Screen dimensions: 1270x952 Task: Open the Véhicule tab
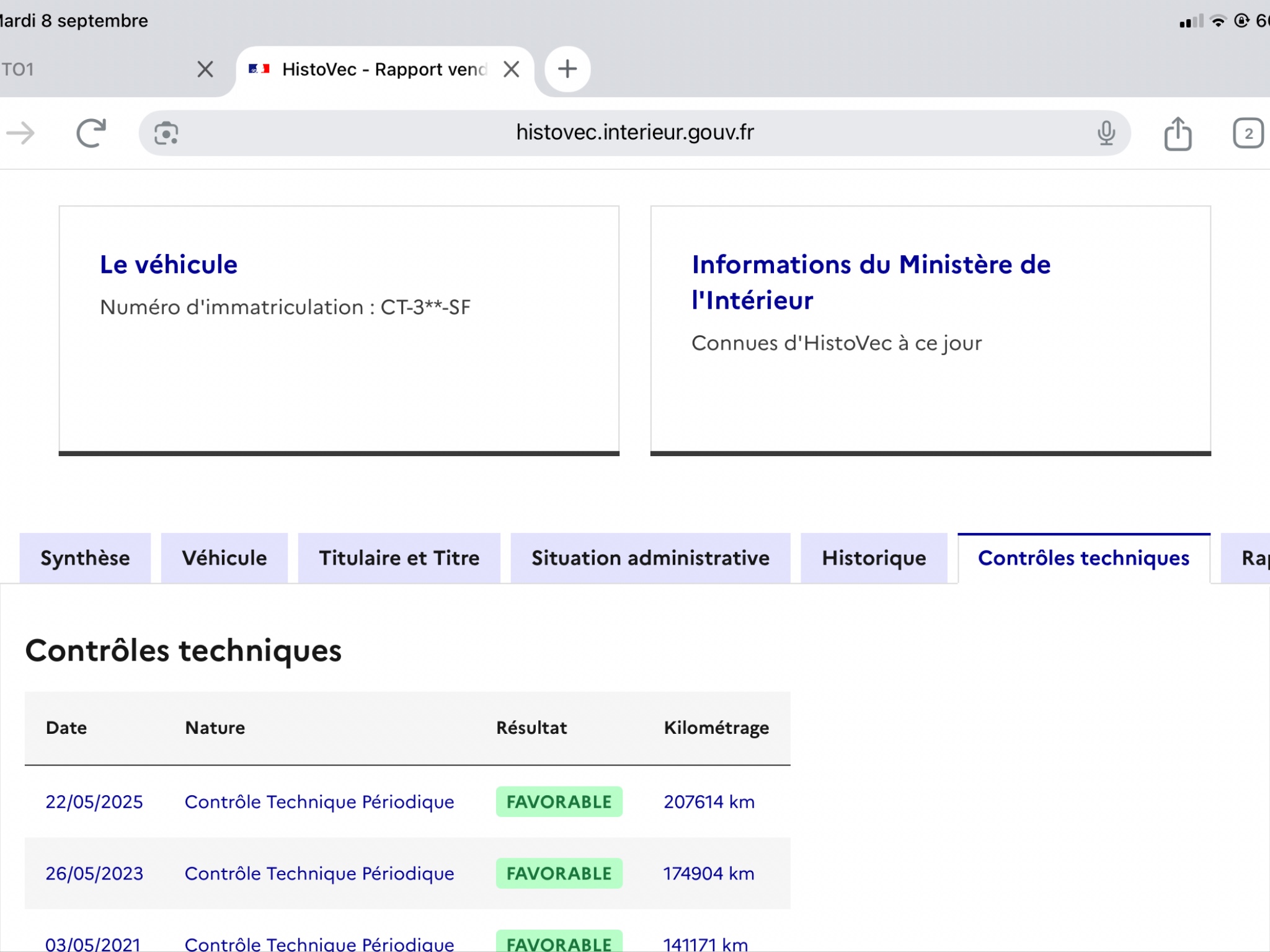224,558
